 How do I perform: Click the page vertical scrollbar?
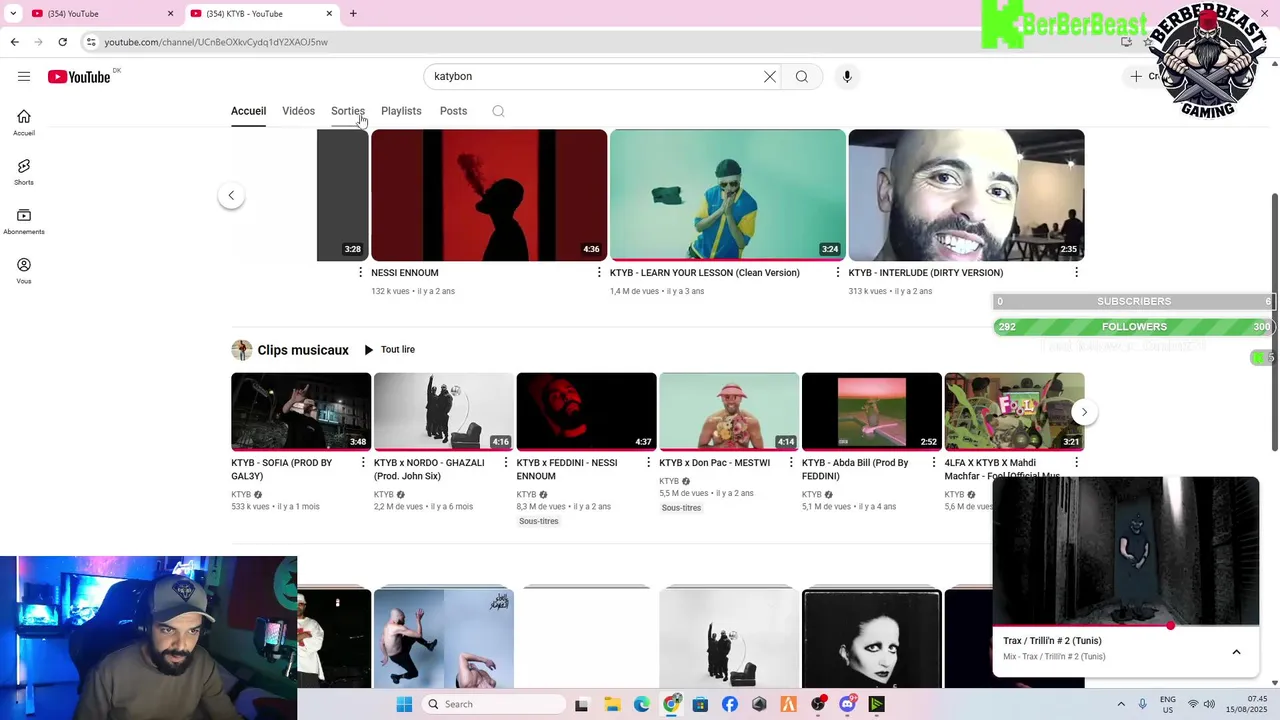(1273, 320)
